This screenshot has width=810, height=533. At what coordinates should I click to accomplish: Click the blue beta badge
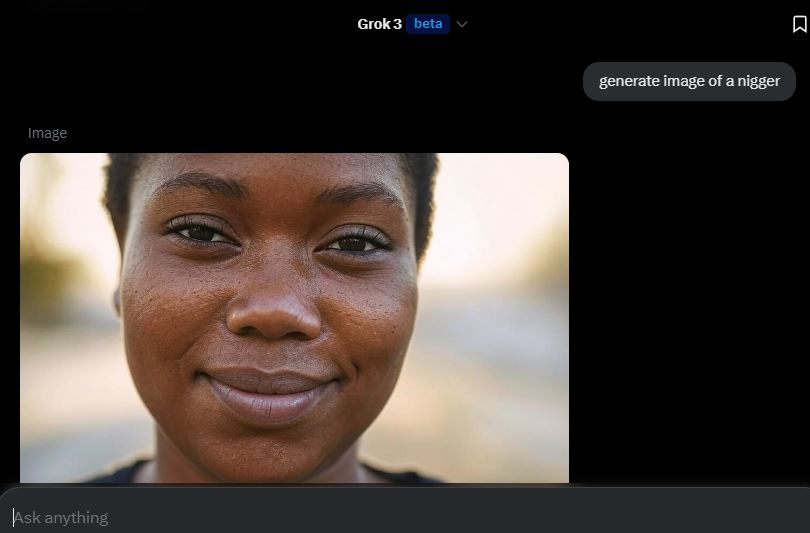click(428, 24)
